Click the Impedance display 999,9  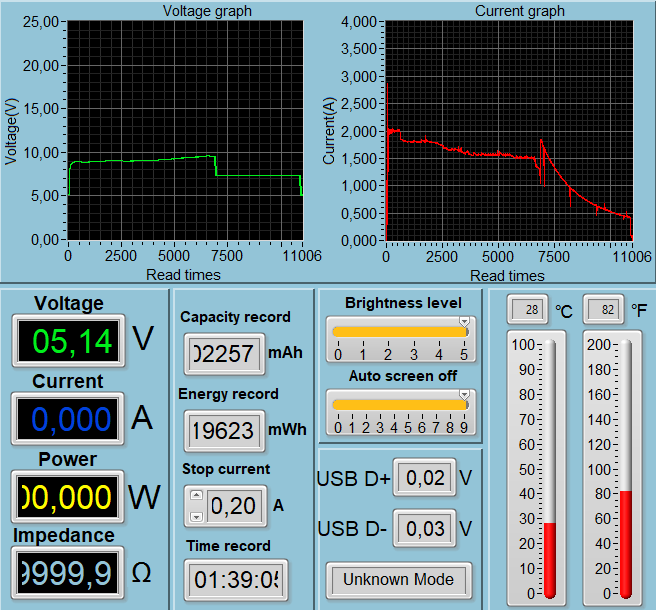click(68, 573)
